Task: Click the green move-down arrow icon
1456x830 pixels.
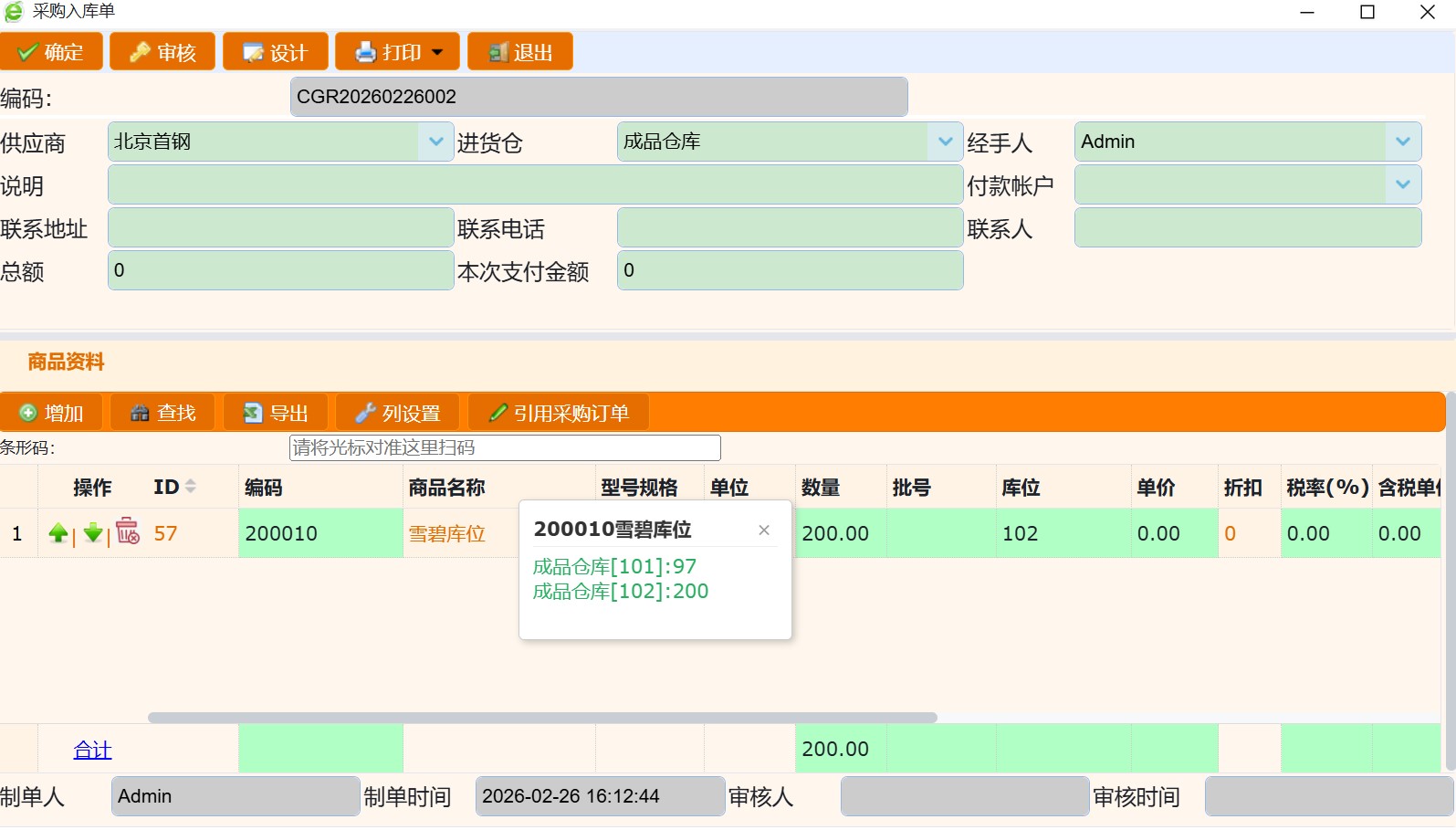Action: click(x=92, y=533)
